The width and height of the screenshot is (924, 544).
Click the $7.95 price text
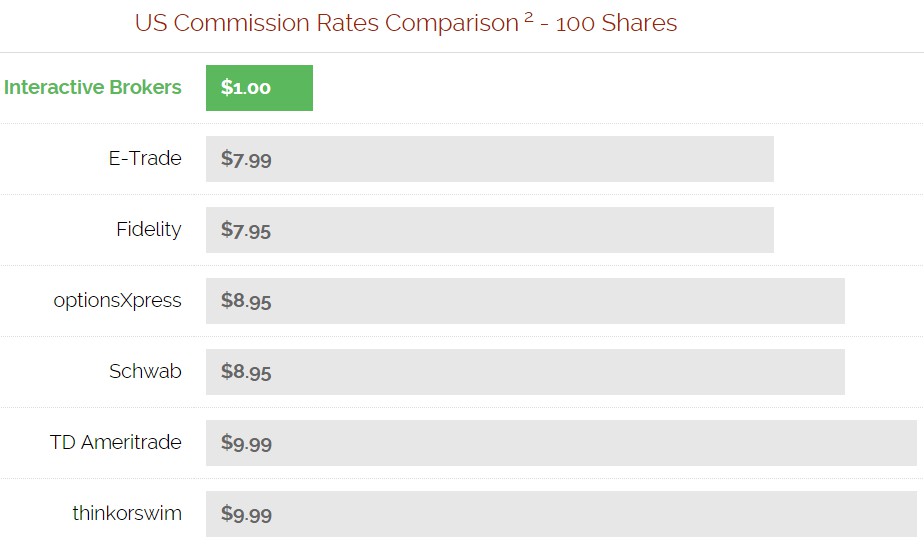click(x=246, y=230)
